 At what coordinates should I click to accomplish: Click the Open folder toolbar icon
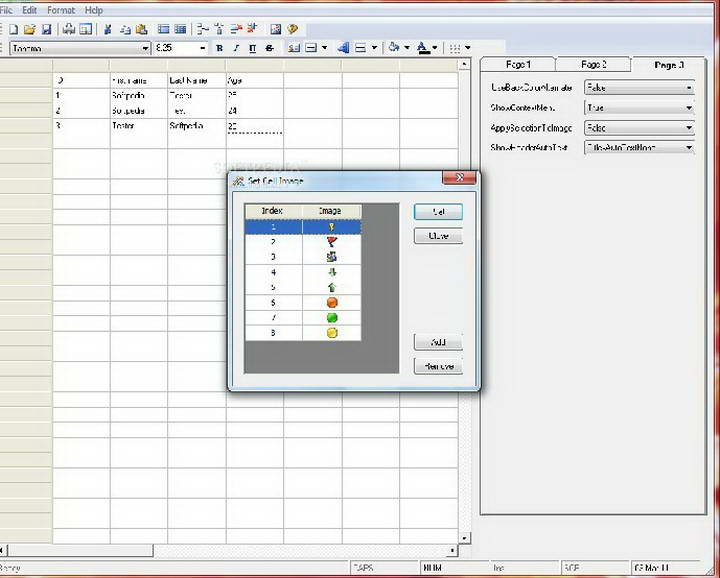click(30, 30)
